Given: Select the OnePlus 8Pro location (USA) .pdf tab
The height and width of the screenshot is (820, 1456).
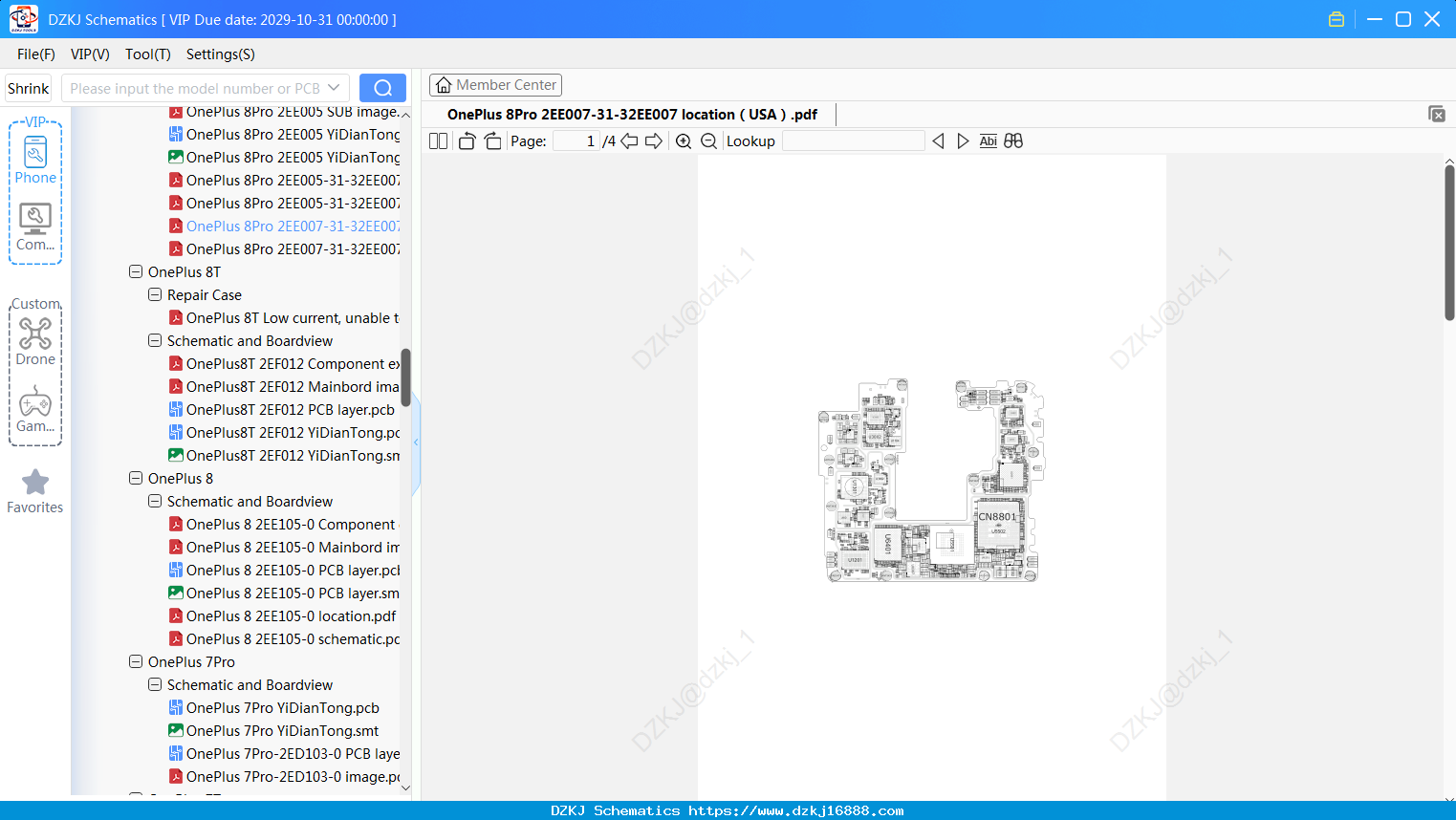Looking at the screenshot, I should point(632,115).
